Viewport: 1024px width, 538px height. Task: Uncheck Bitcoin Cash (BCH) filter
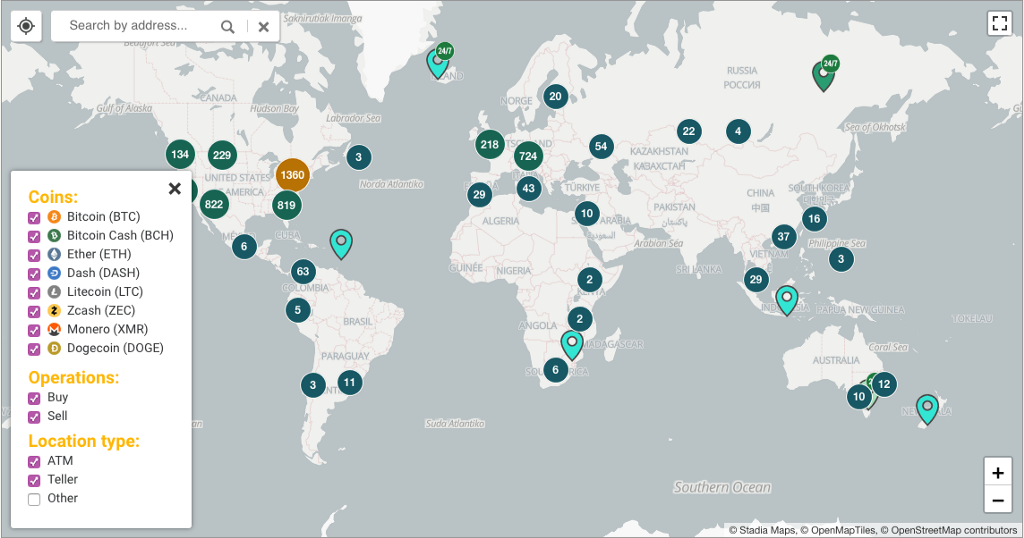34,236
